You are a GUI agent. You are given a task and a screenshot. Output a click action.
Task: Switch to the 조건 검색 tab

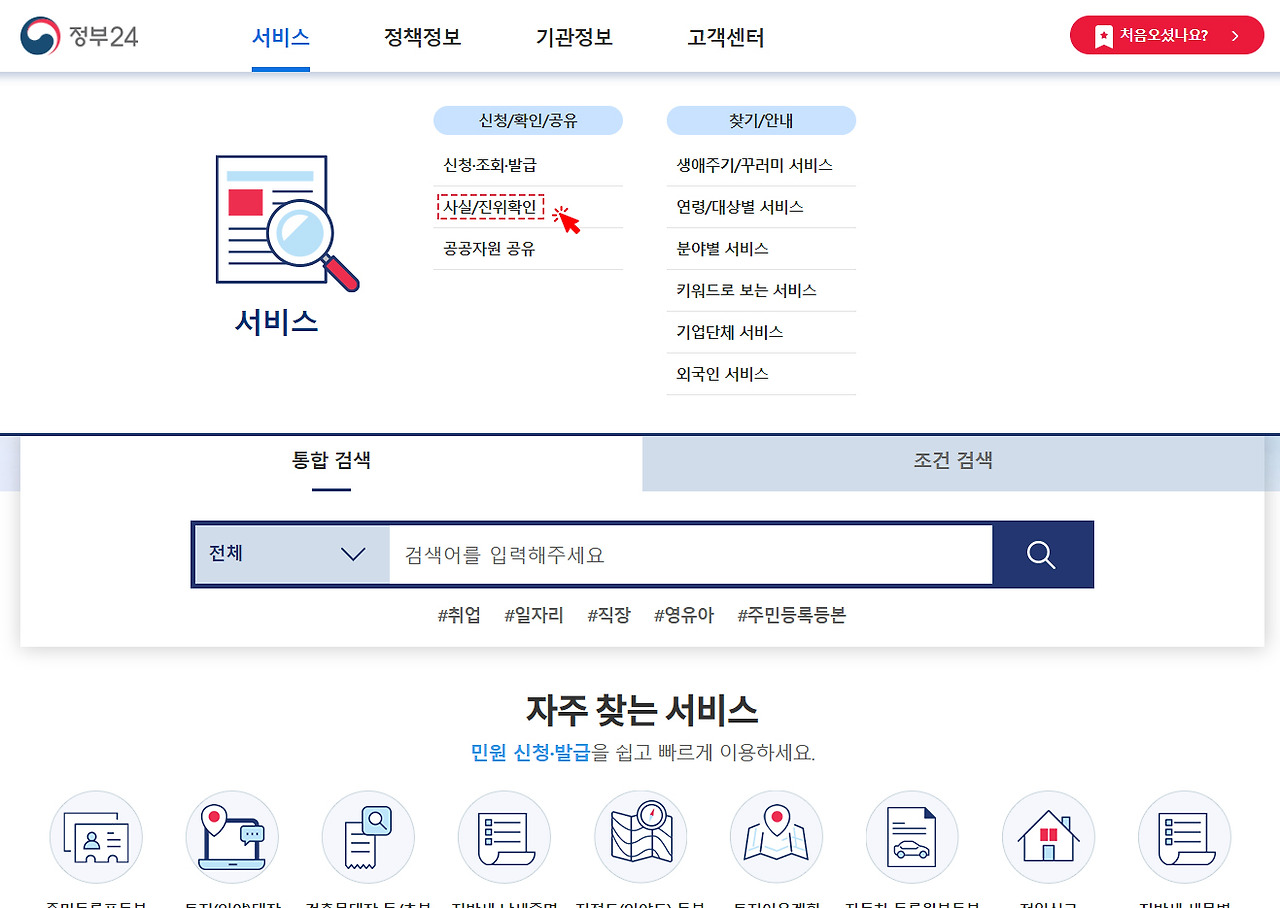point(951,463)
